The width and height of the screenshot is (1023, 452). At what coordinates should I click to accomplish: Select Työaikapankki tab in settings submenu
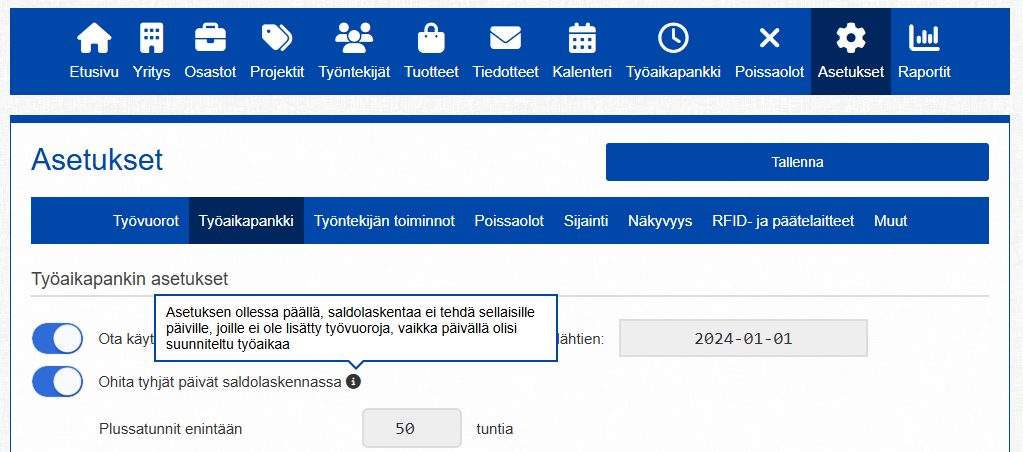[x=247, y=220]
